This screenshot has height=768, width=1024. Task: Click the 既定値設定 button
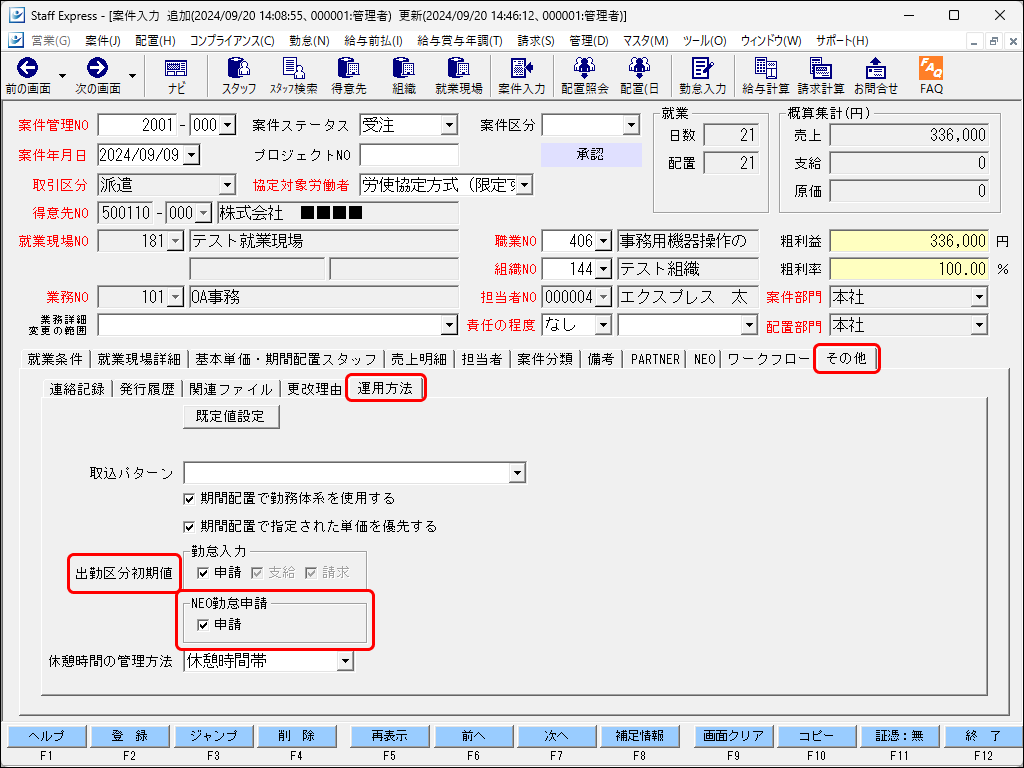(x=231, y=417)
